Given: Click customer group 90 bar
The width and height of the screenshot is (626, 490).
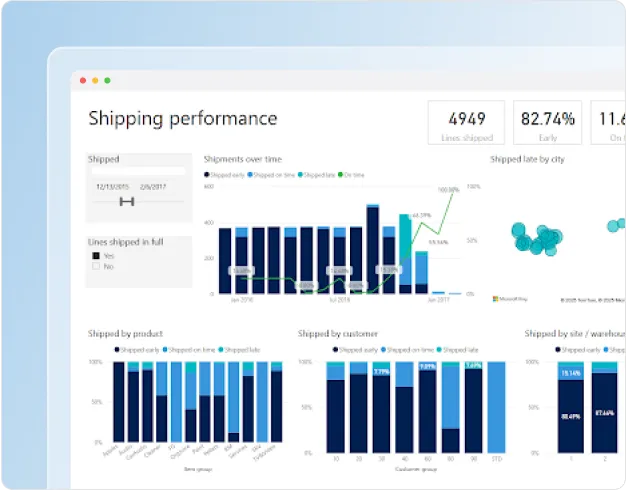Looking at the screenshot, I should coord(473,407).
